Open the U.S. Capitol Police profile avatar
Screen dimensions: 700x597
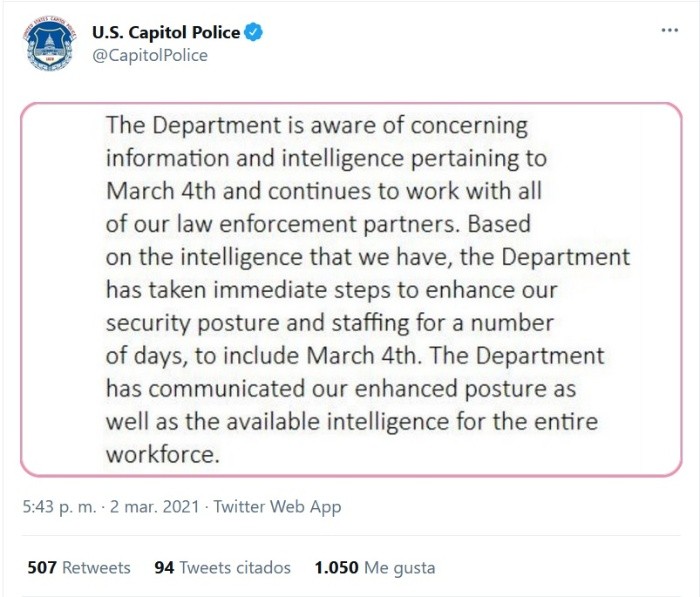tap(49, 43)
